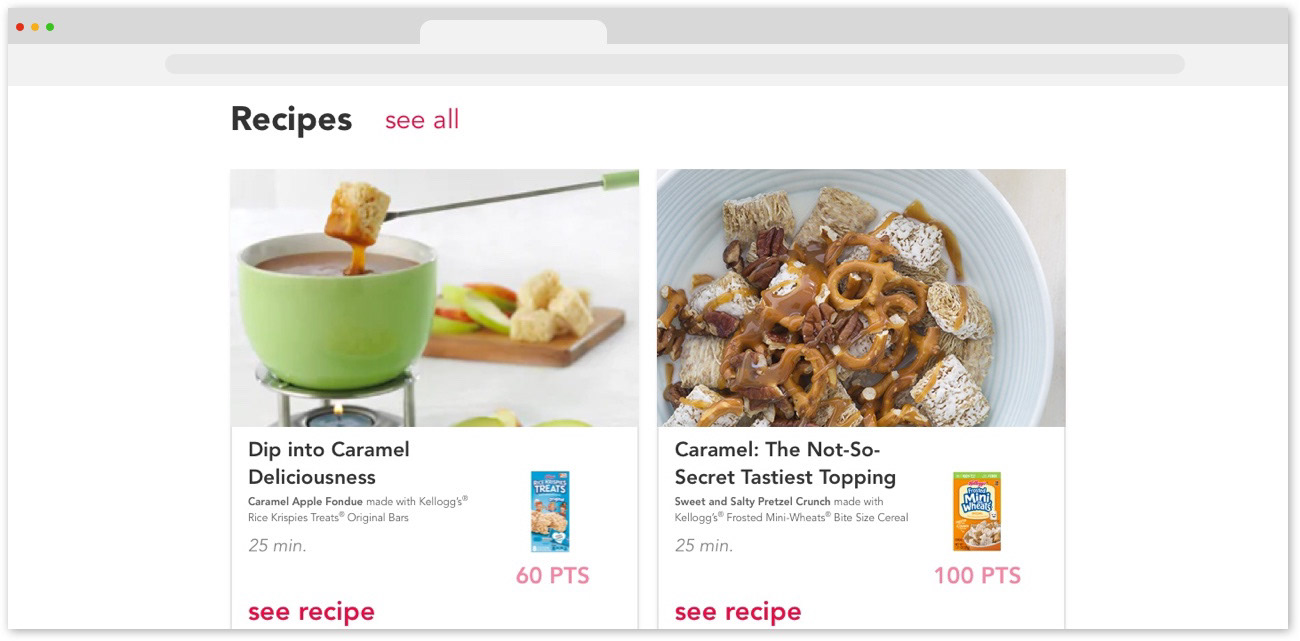Click the Rice Krispies Treats box icon

pyautogui.click(x=550, y=512)
